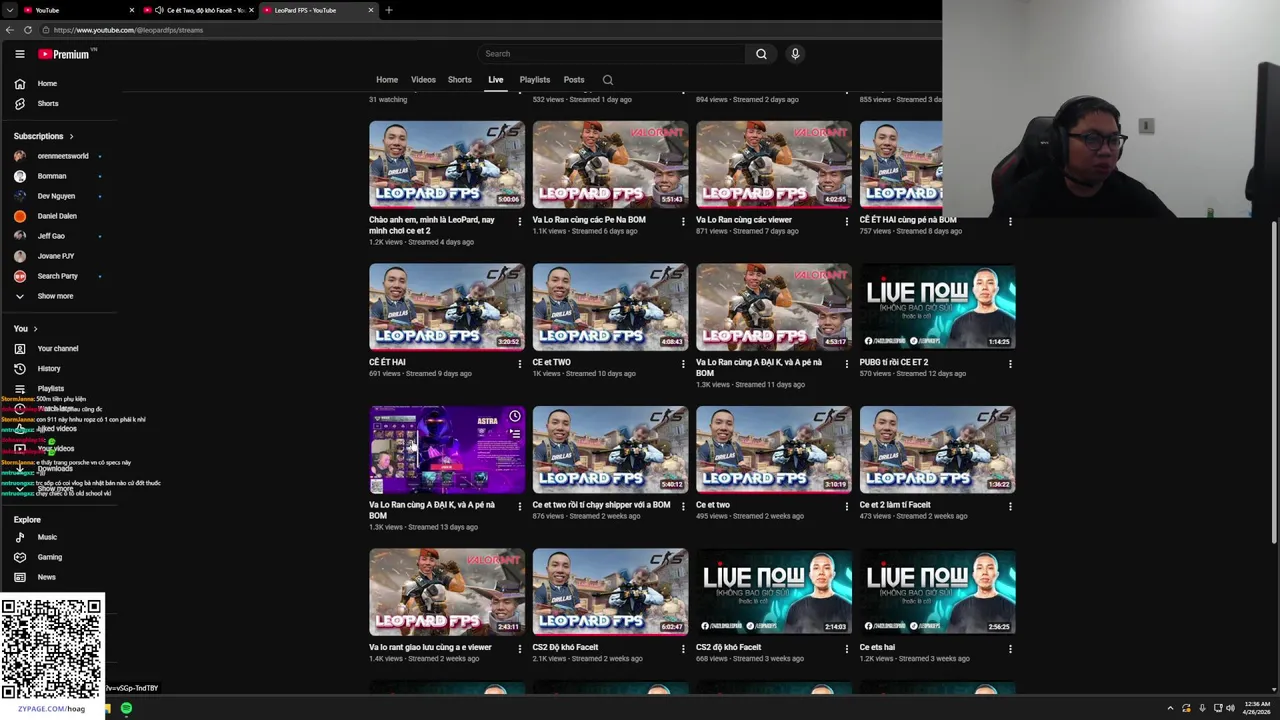The image size is (1280, 720).
Task: Click Shorts icon in the sidebar
Action: click(20, 104)
